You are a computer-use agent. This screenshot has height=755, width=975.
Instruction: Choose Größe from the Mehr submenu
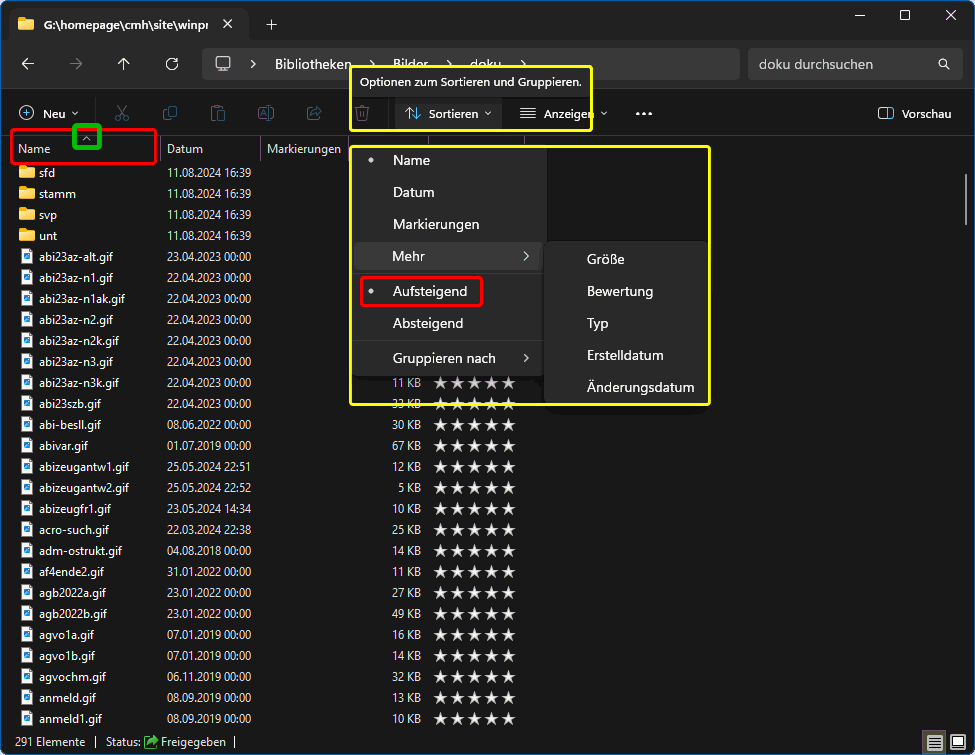pyautogui.click(x=605, y=260)
